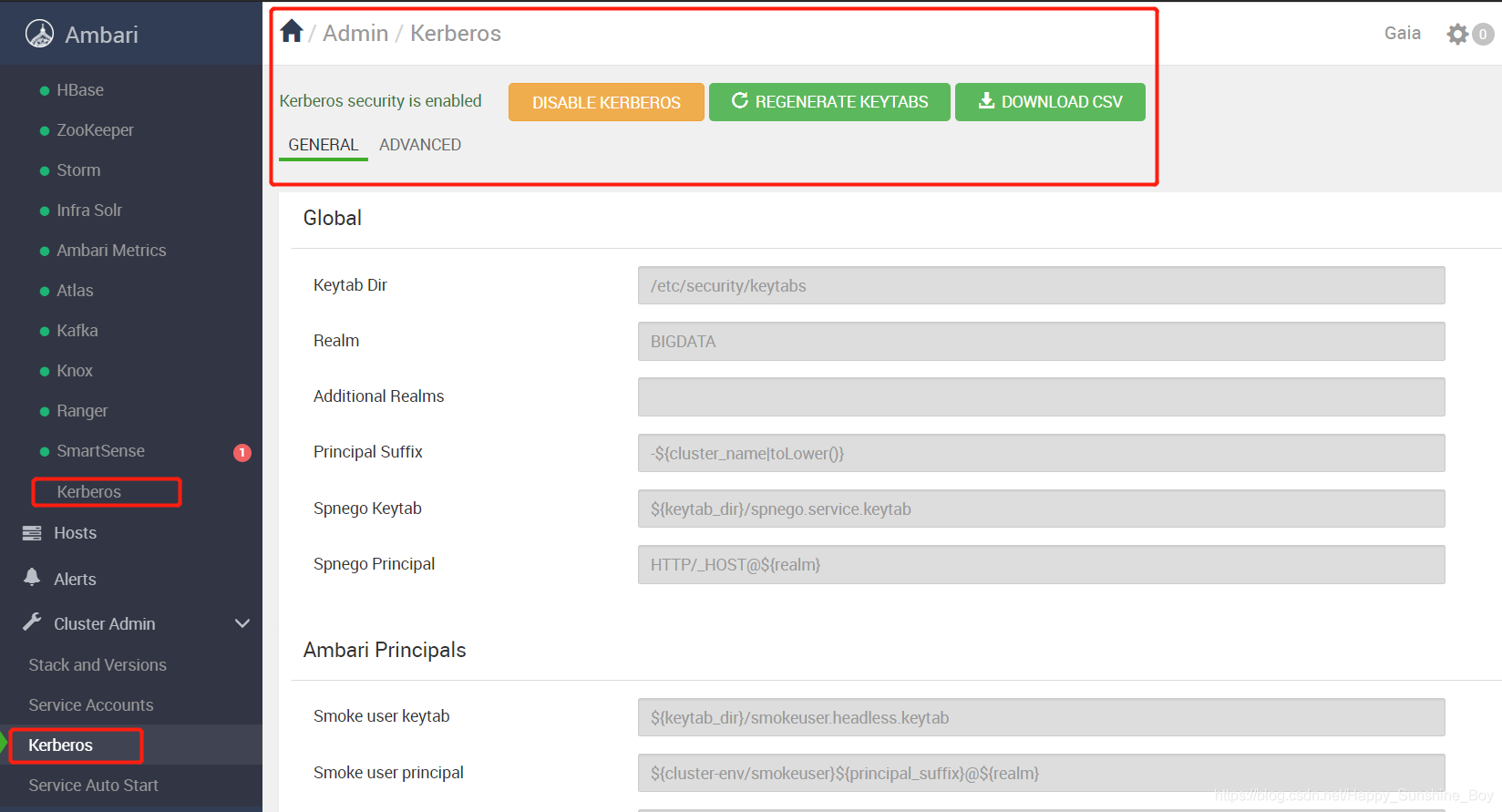Screen dimensions: 1502x812
Task: Click the Spnego Keytab field
Action: point(1042,509)
